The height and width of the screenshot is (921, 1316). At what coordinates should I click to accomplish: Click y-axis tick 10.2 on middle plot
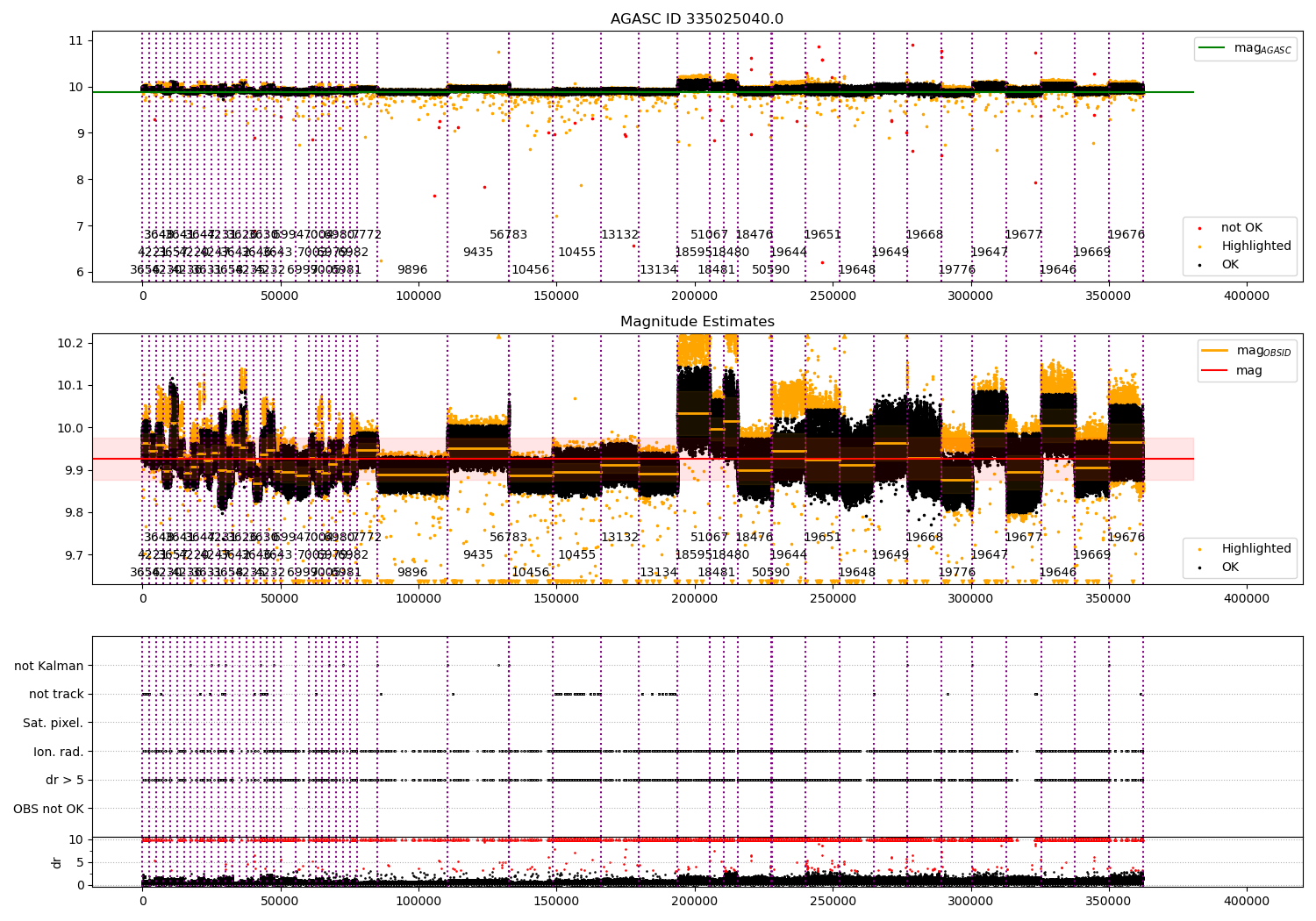(71, 343)
